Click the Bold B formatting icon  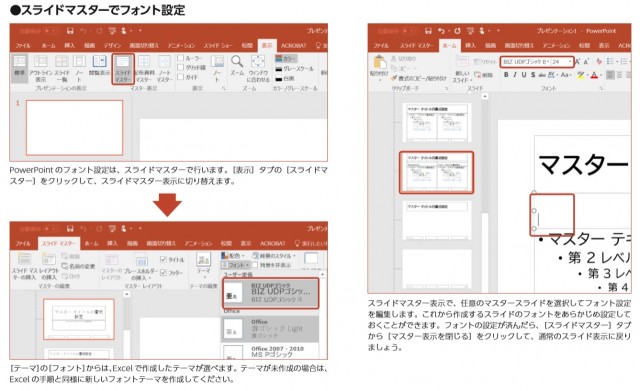[x=506, y=75]
